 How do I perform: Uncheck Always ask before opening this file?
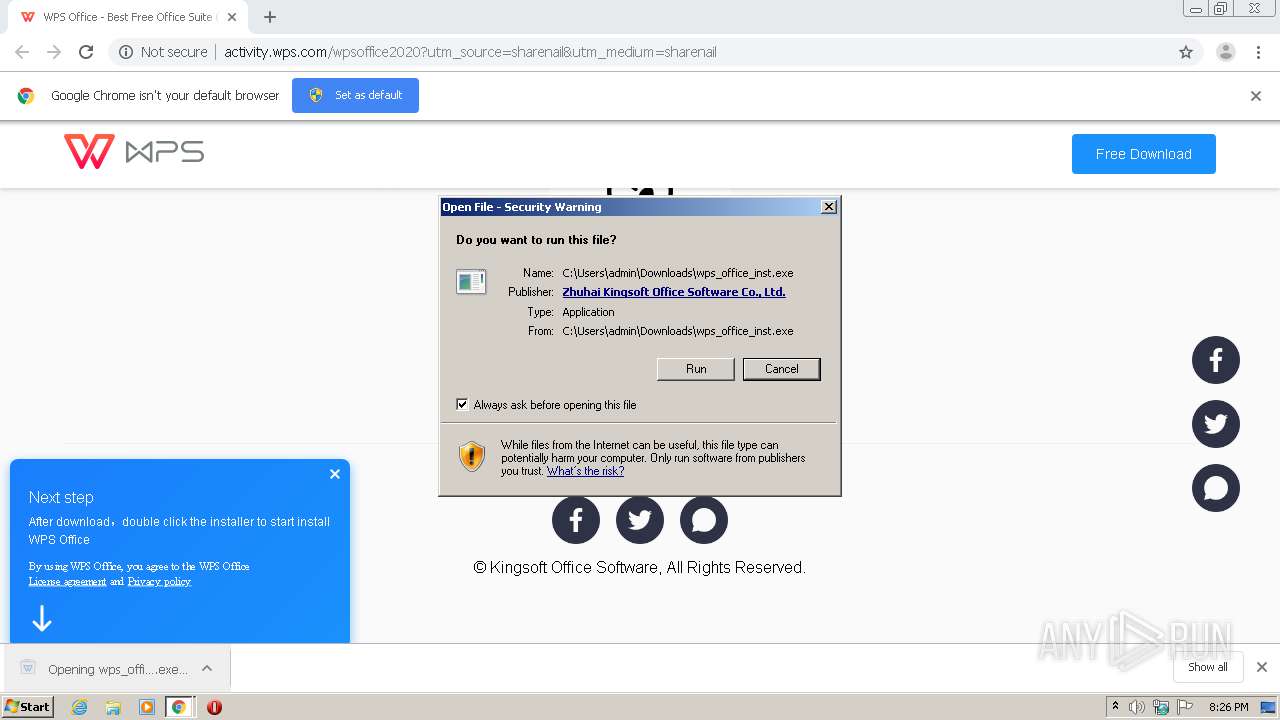[x=462, y=404]
